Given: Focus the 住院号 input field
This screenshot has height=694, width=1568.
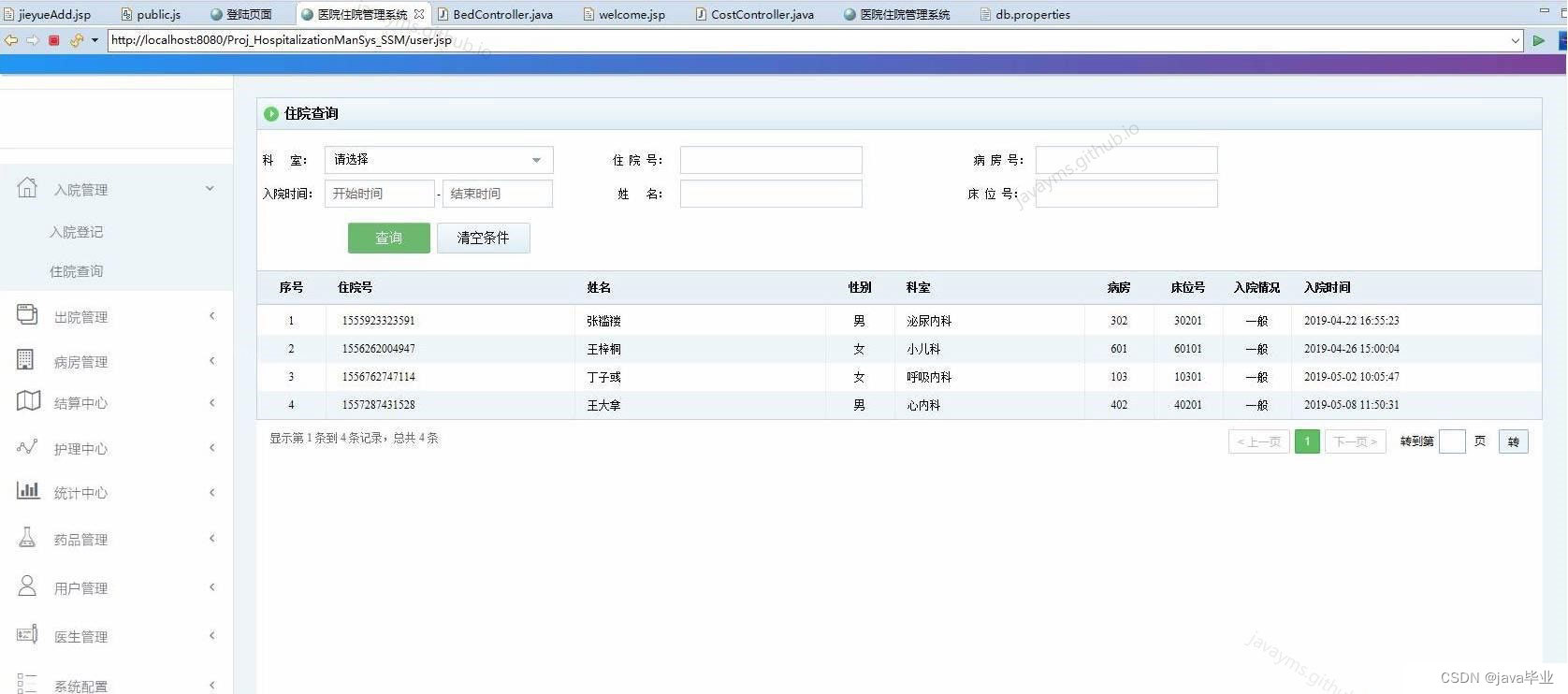Looking at the screenshot, I should pos(771,160).
